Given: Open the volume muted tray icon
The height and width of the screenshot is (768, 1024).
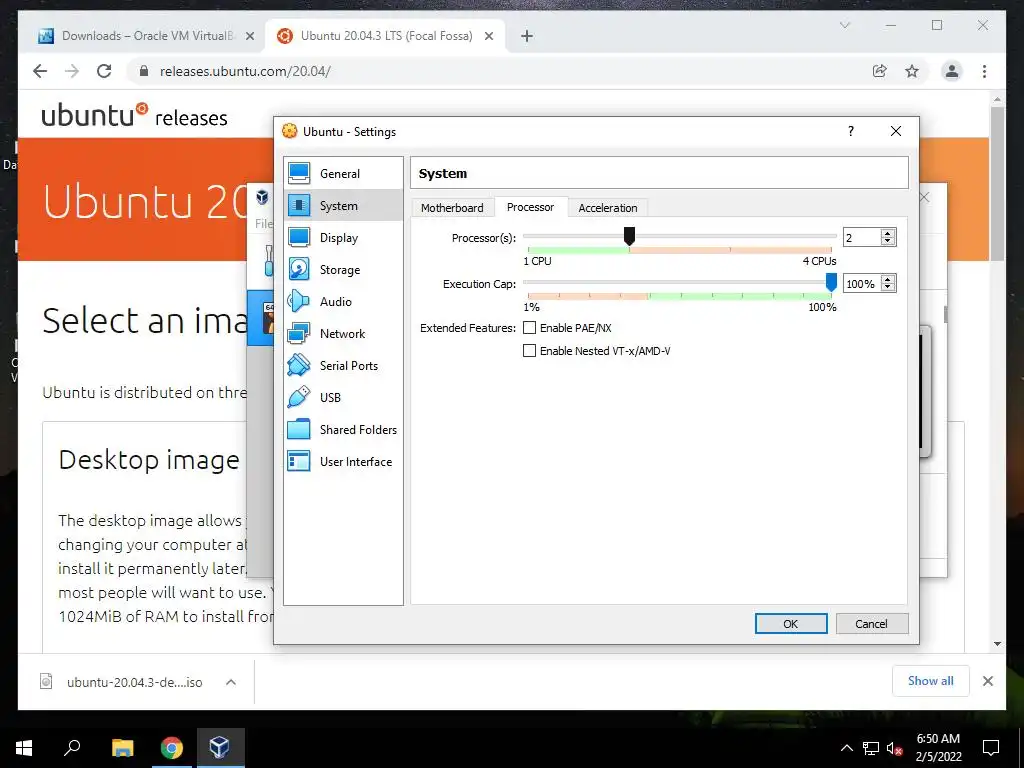Looking at the screenshot, I should point(895,748).
